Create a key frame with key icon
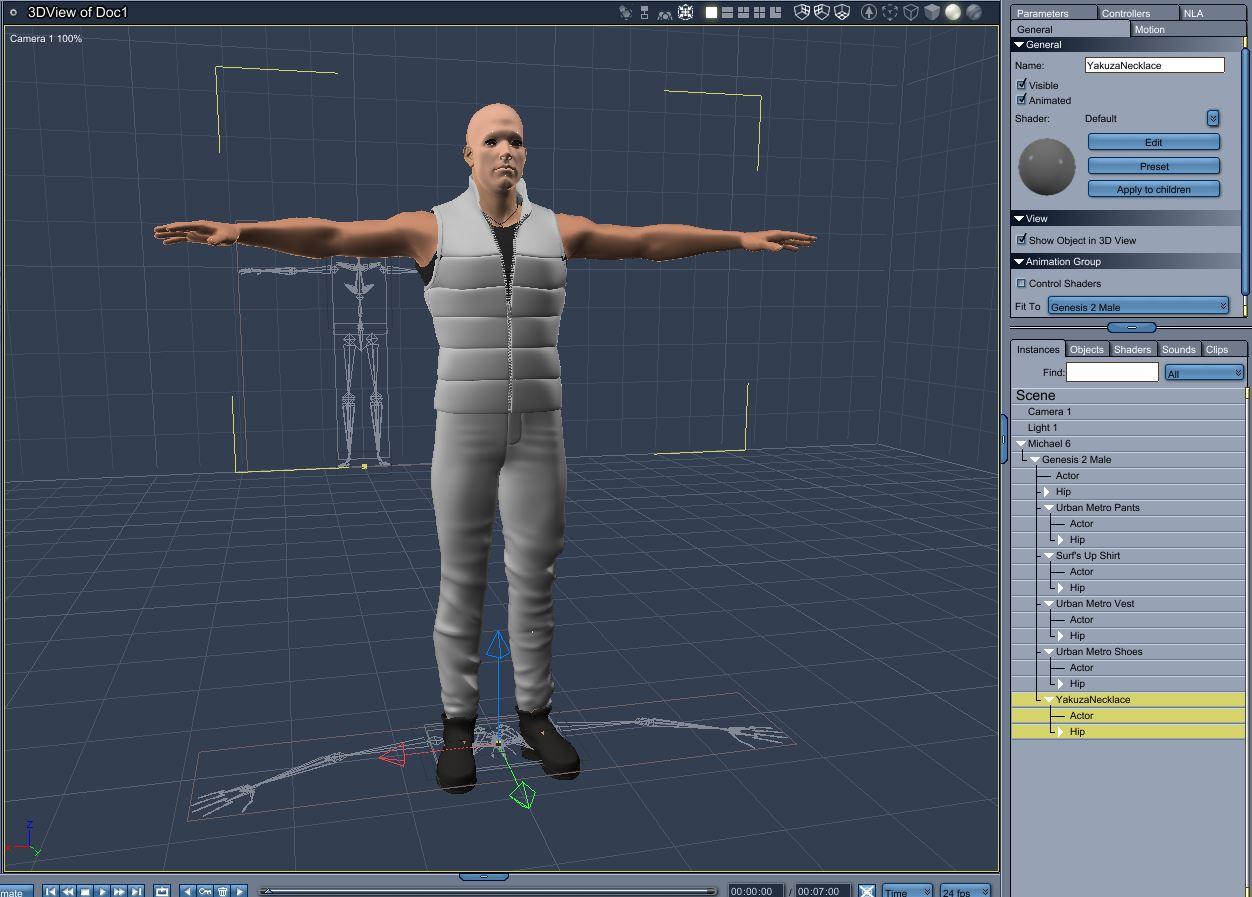Viewport: 1252px width, 897px height. pos(205,891)
